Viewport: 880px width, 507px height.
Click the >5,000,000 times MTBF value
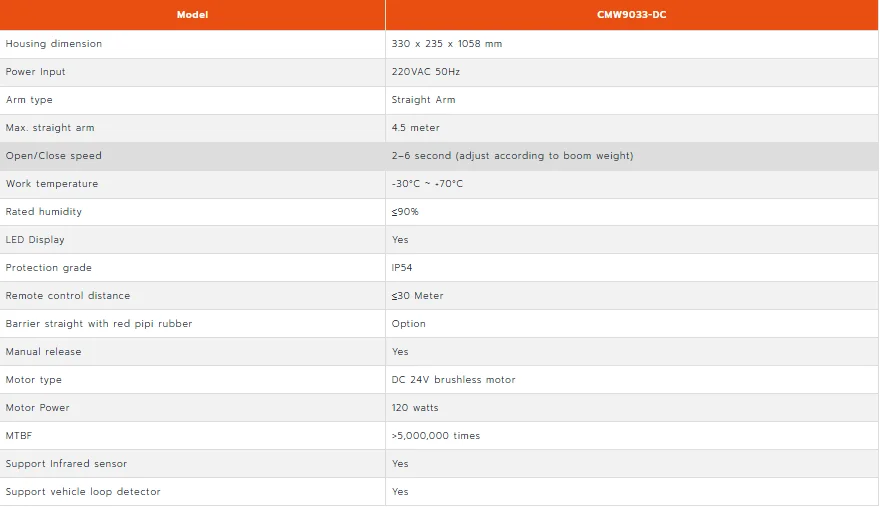pos(436,436)
